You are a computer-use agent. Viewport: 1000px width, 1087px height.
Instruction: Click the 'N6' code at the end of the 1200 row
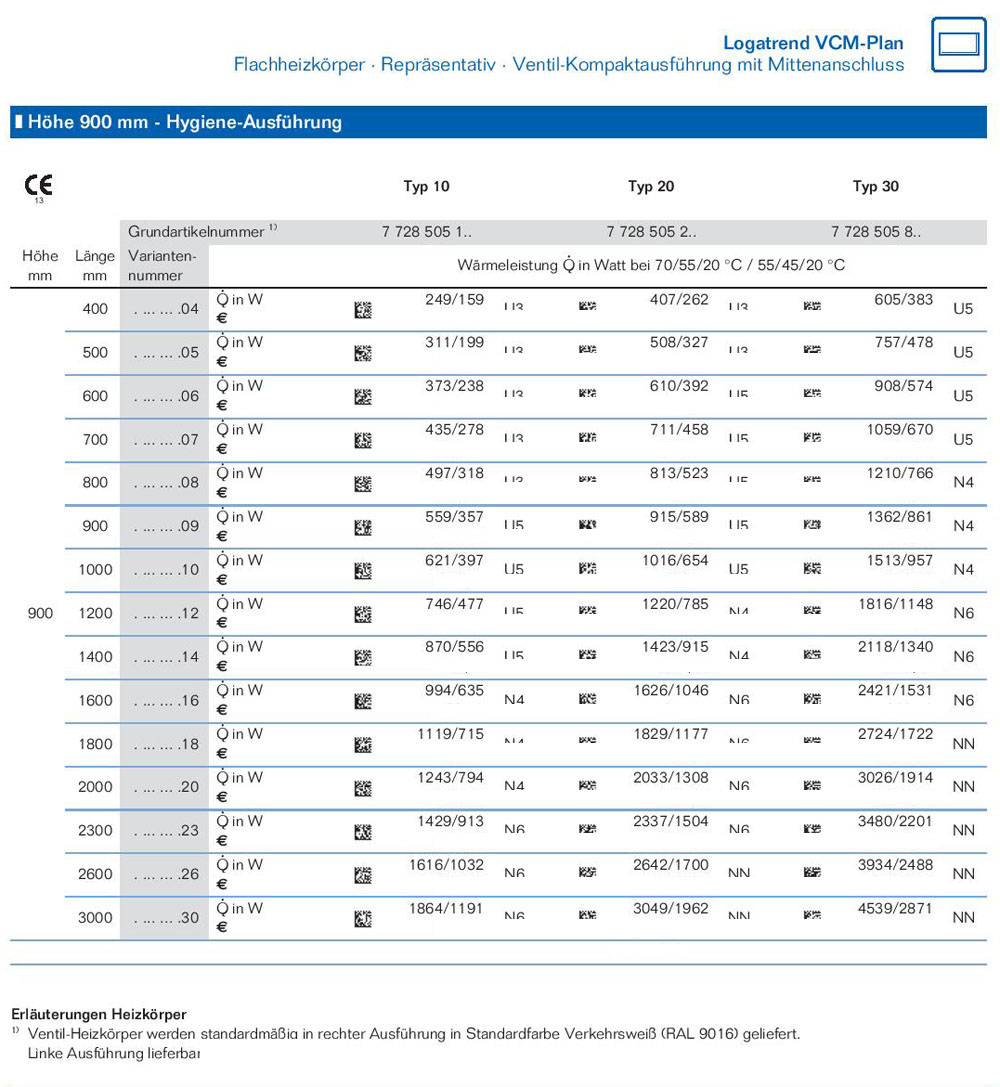coord(963,614)
